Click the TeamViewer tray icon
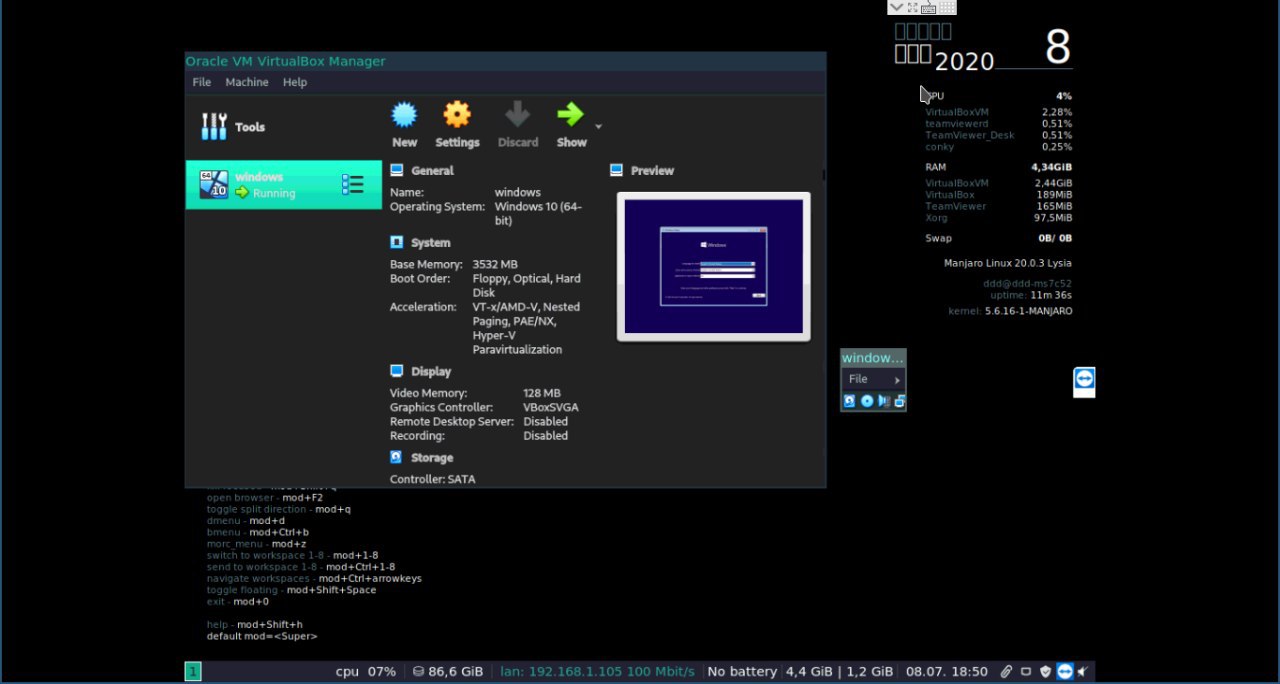 pyautogui.click(x=1064, y=671)
